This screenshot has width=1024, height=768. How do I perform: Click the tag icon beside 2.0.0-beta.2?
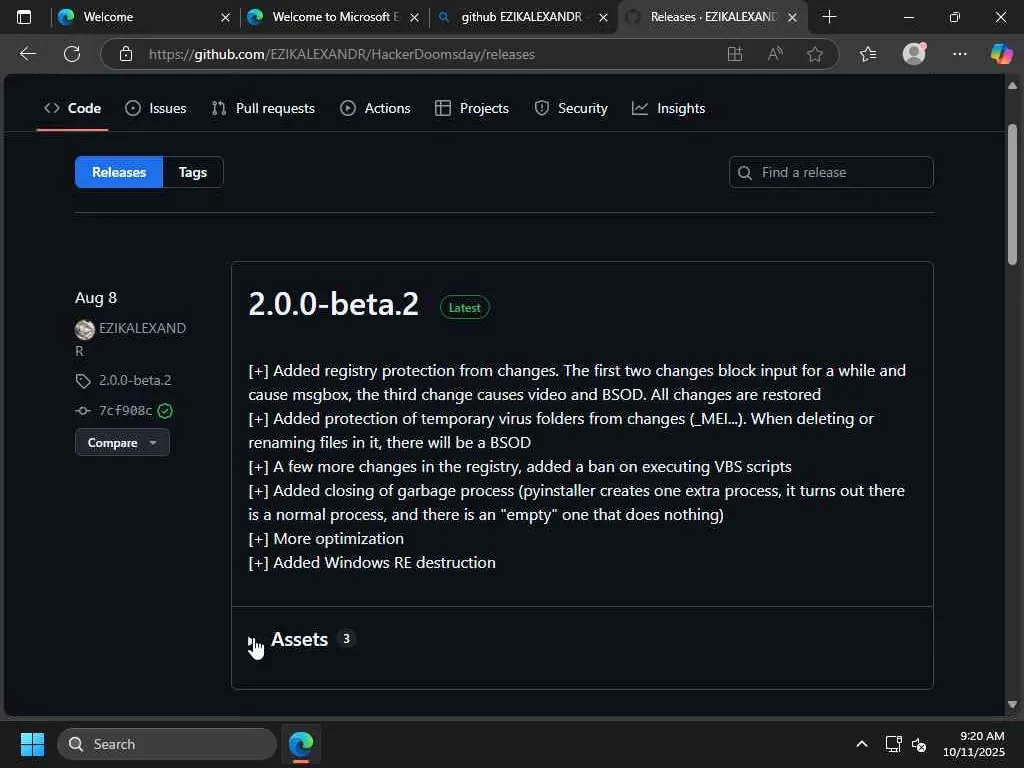[x=83, y=381]
